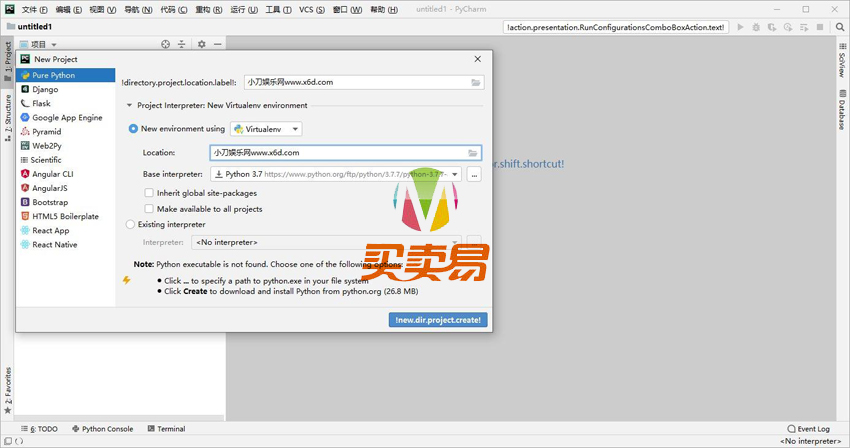Click the Run toolbar icon
This screenshot has height=448, width=850.
click(740, 27)
